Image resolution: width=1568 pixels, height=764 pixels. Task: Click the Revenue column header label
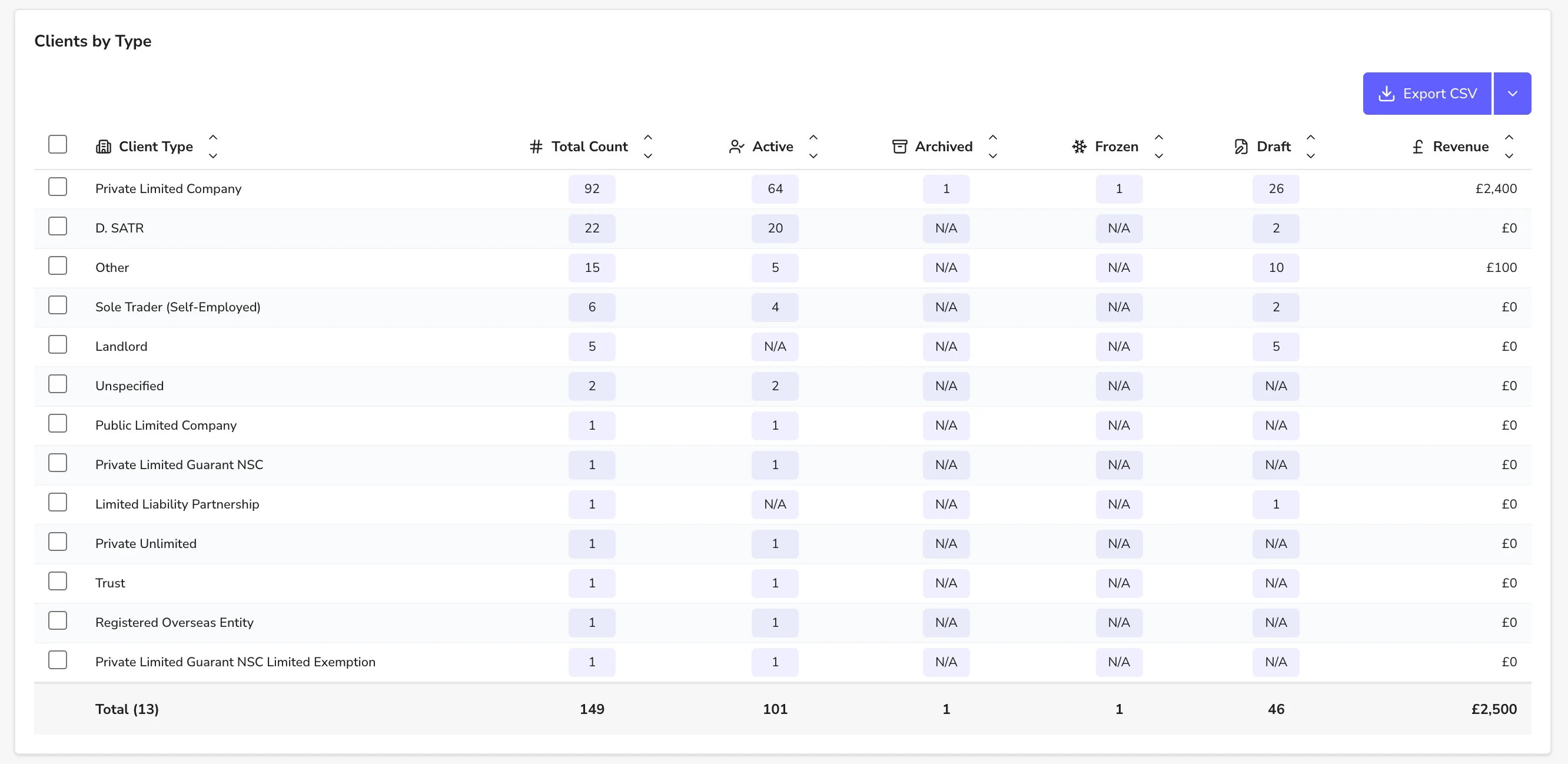[x=1461, y=147]
